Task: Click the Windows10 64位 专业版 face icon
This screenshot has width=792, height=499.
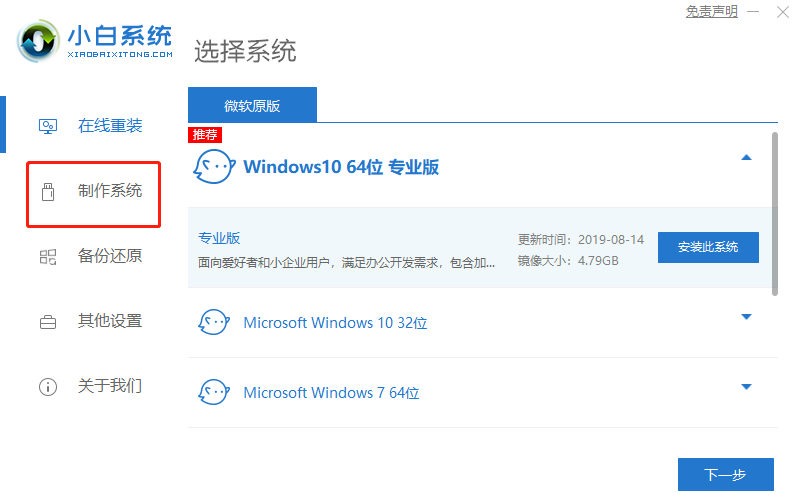Action: tap(212, 165)
